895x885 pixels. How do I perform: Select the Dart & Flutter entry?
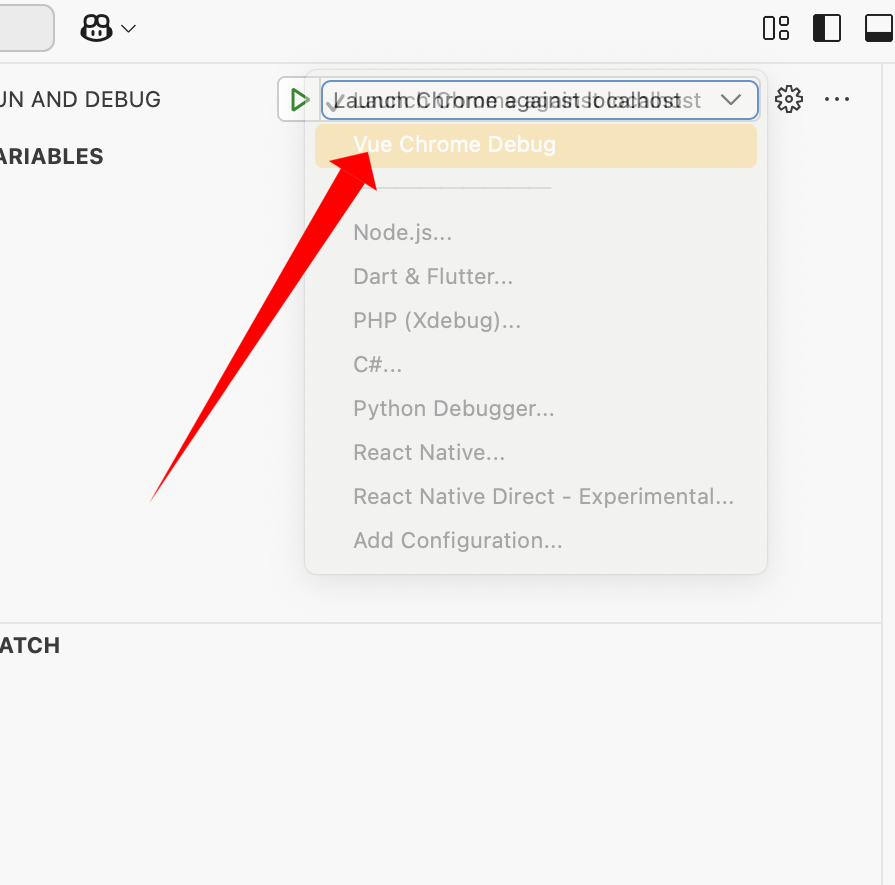pyautogui.click(x=433, y=276)
